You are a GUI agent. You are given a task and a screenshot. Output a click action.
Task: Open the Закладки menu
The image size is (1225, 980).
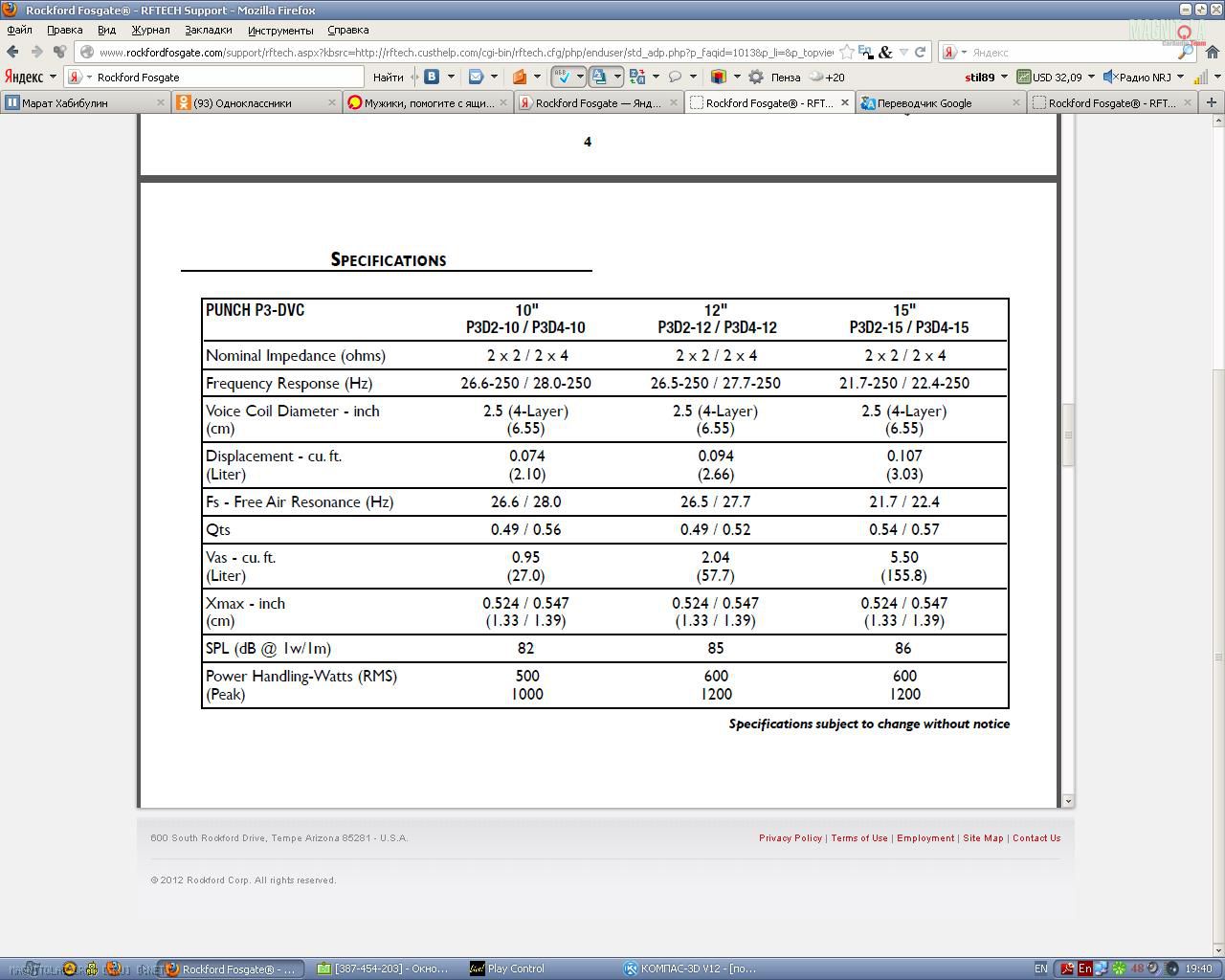coord(208,30)
